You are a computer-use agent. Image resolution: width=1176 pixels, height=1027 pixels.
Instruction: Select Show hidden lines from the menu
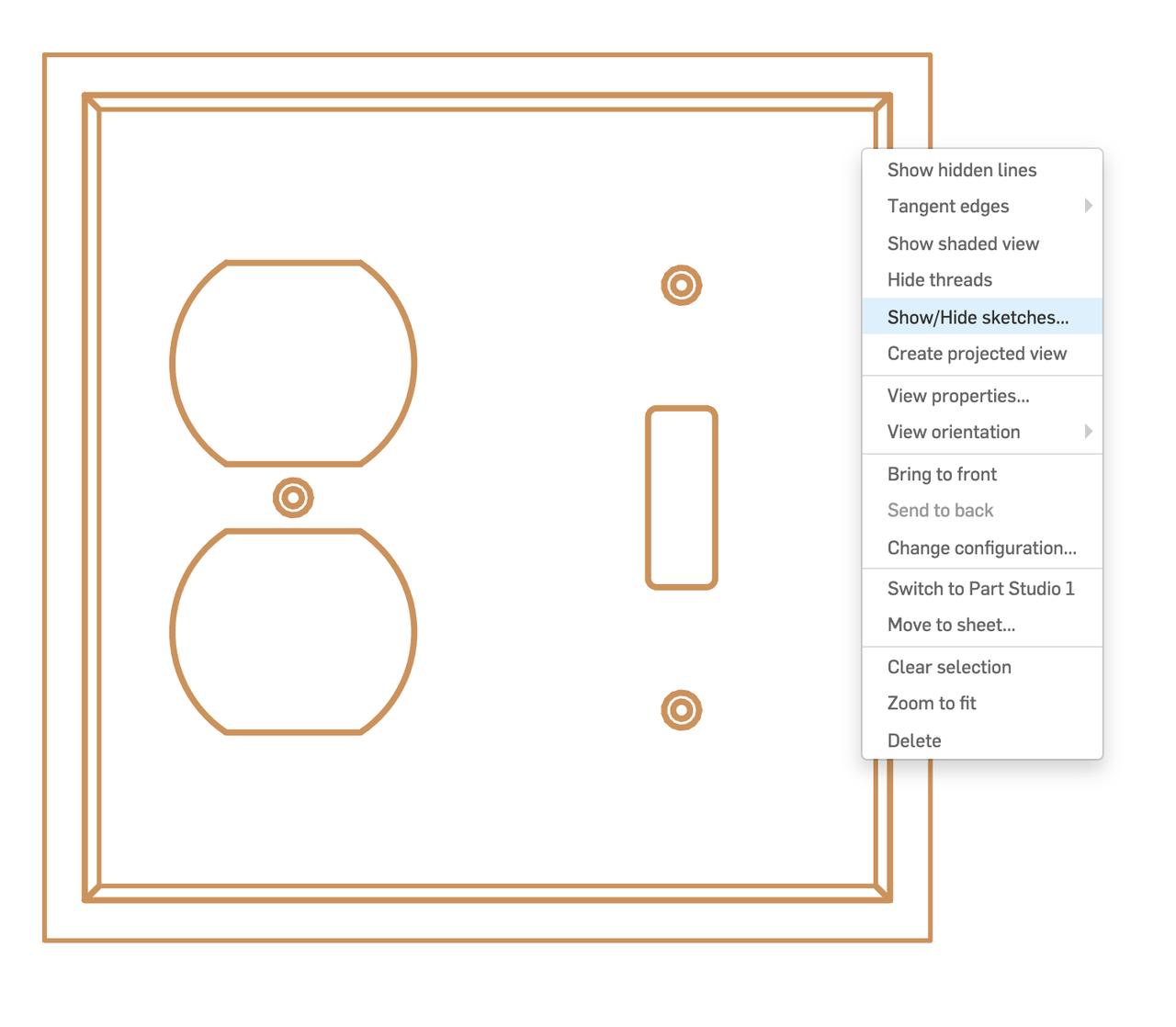(x=962, y=169)
